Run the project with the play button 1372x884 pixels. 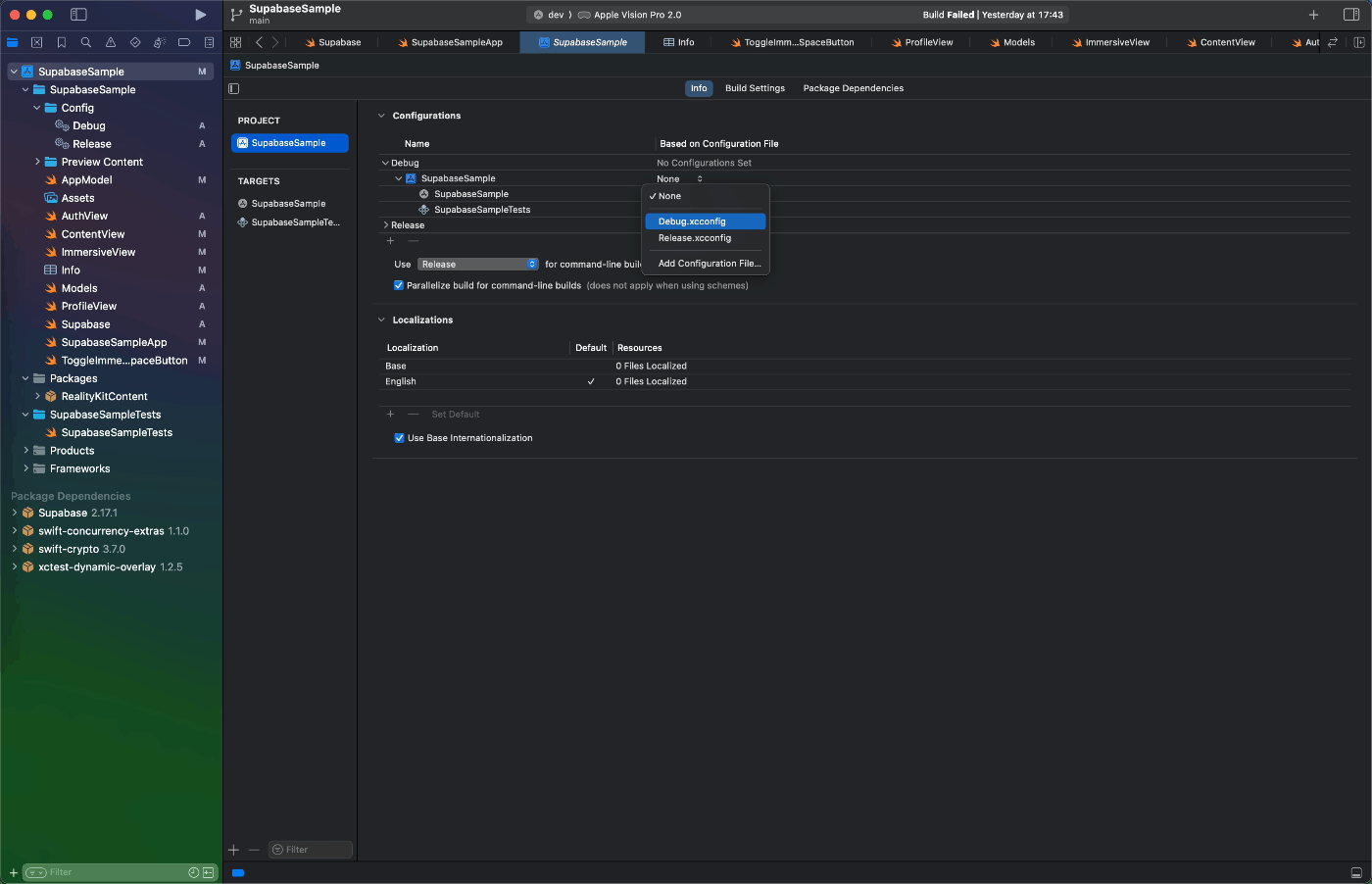click(200, 15)
